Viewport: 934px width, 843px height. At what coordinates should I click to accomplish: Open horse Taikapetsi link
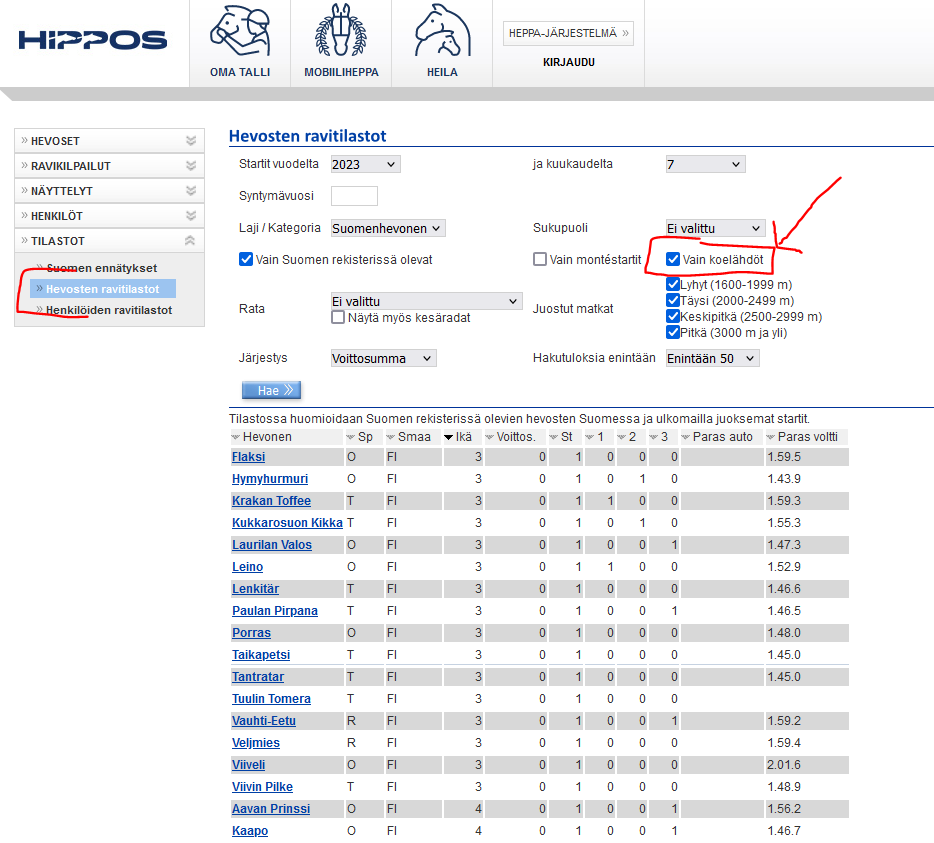[261, 655]
